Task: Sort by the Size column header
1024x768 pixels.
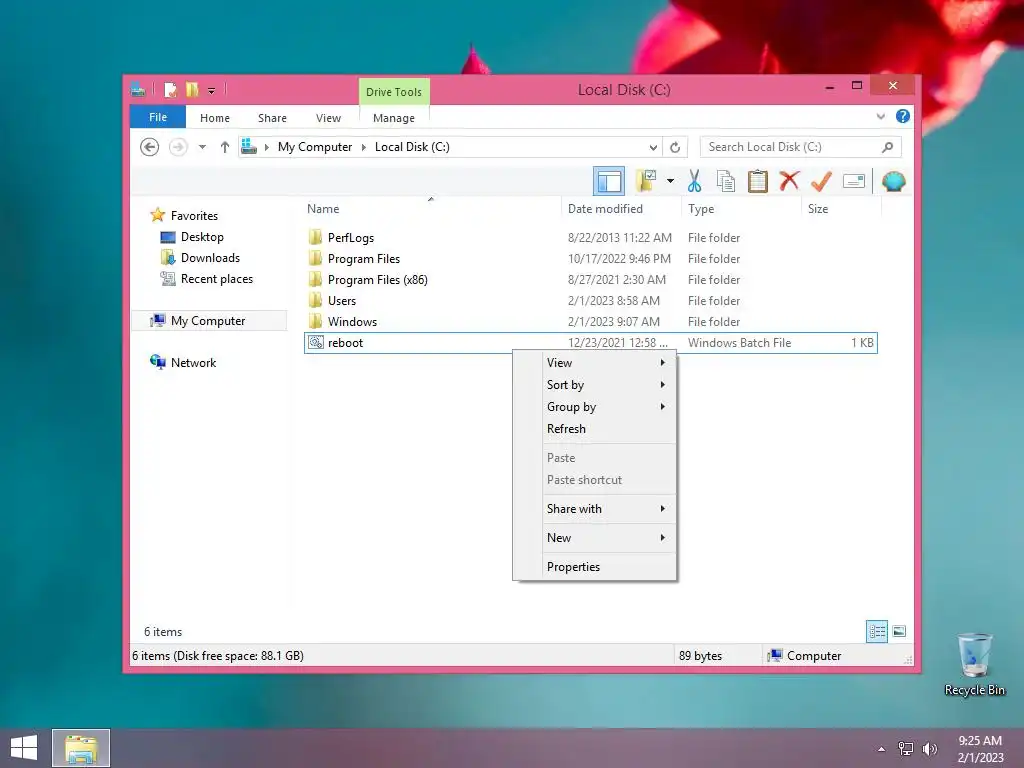Action: 841,209
